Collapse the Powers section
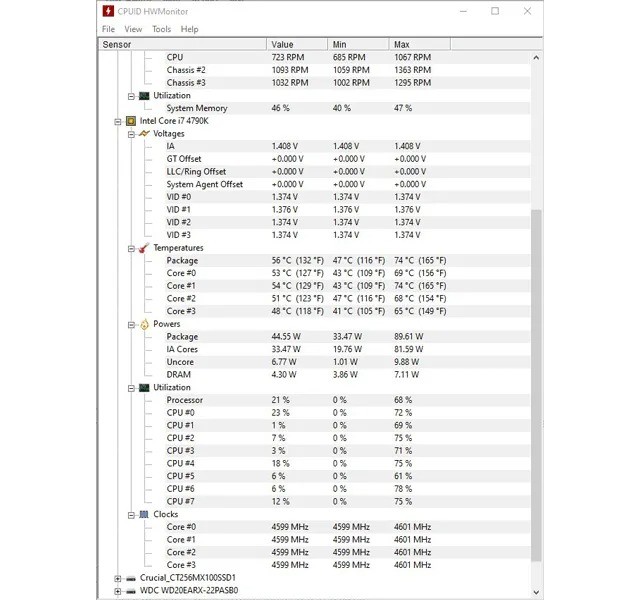This screenshot has width=640, height=600. click(131, 325)
